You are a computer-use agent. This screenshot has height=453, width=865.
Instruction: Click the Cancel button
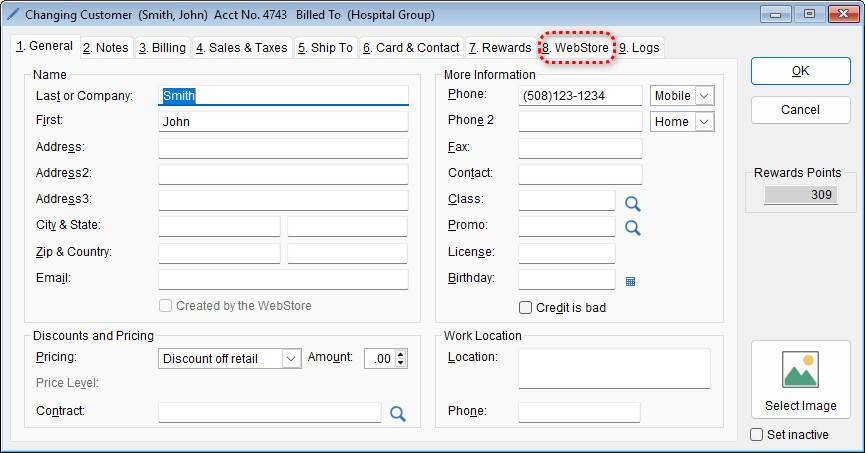[800, 109]
